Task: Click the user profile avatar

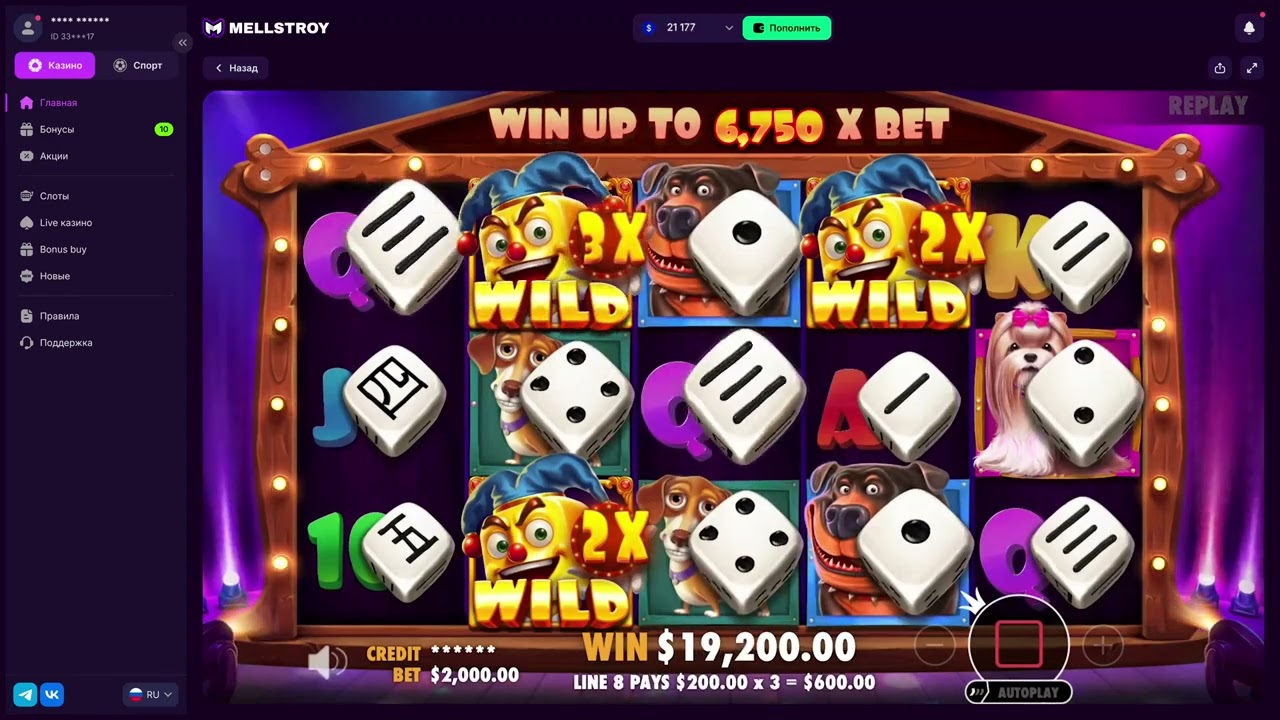Action: pyautogui.click(x=27, y=28)
